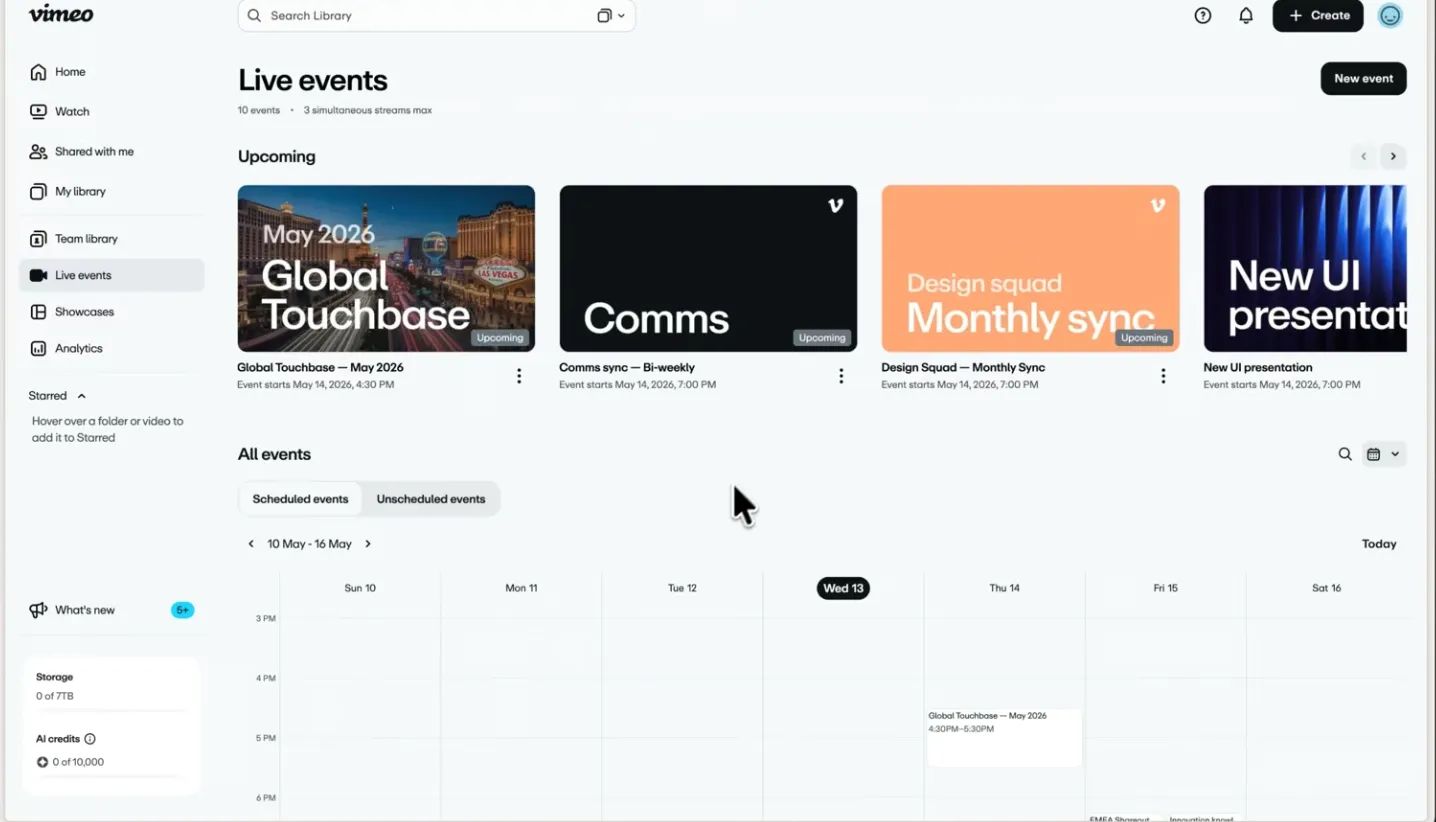1436x822 pixels.
Task: Open three-dot menu for Design Squad event
Action: pos(1162,376)
